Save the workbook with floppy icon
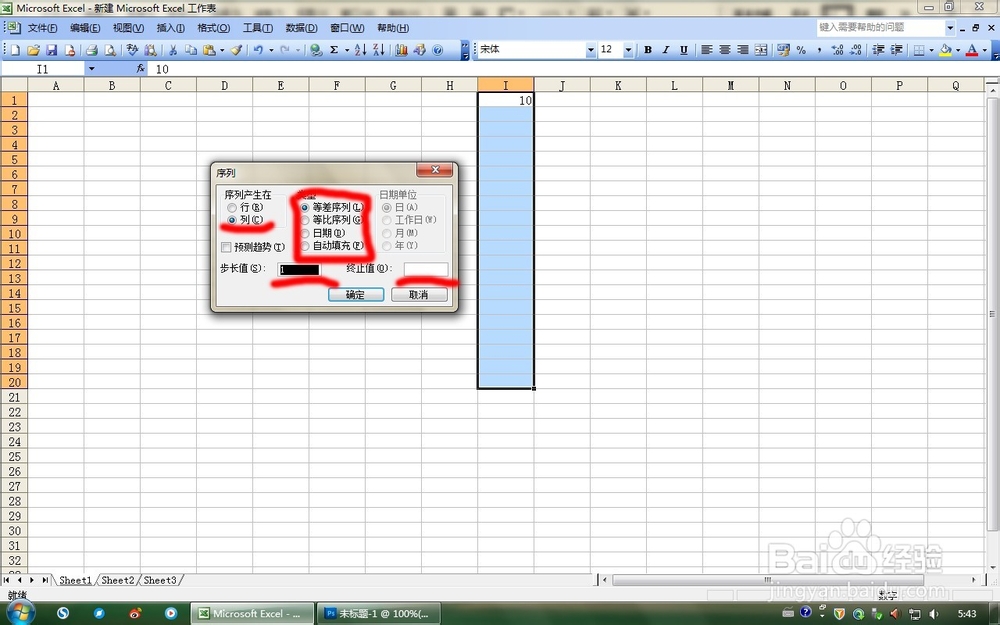 (x=52, y=50)
